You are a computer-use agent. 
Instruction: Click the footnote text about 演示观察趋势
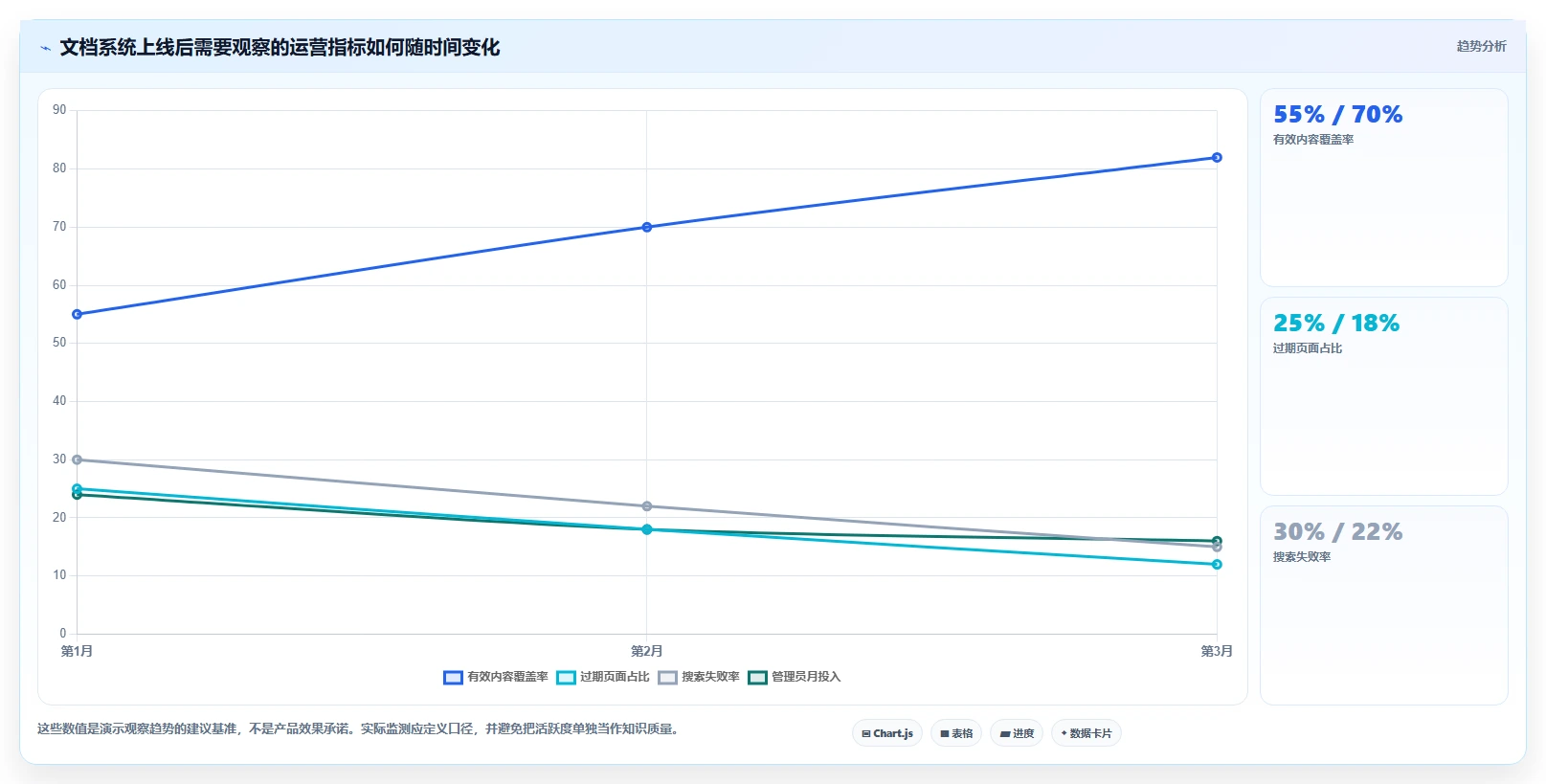360,729
